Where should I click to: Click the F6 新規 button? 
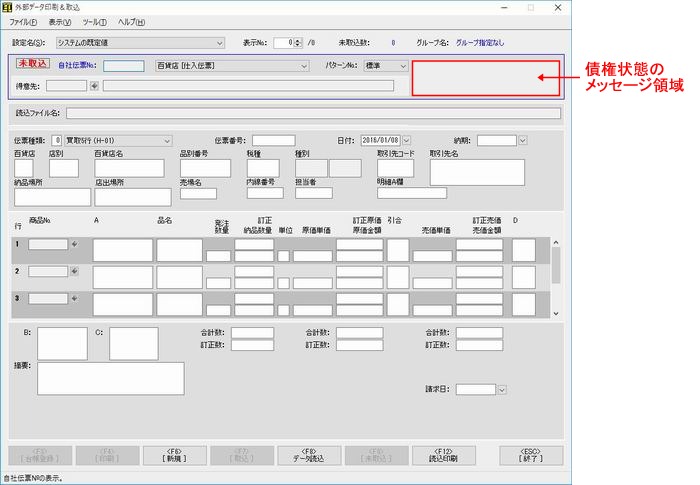175,455
